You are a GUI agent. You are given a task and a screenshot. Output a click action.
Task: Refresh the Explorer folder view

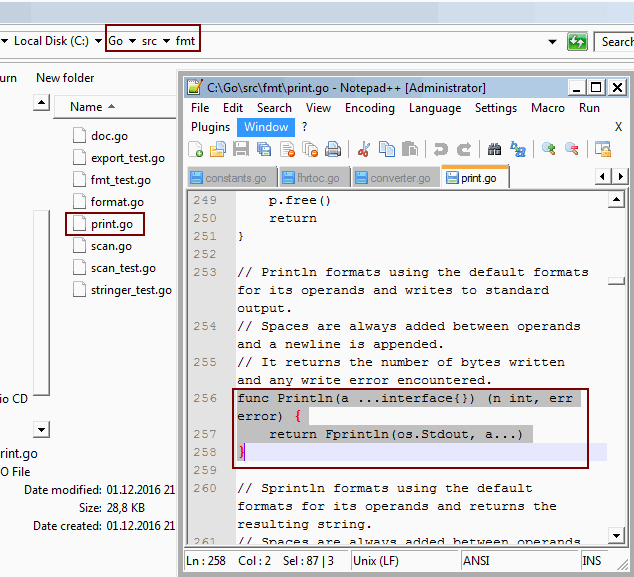click(577, 41)
